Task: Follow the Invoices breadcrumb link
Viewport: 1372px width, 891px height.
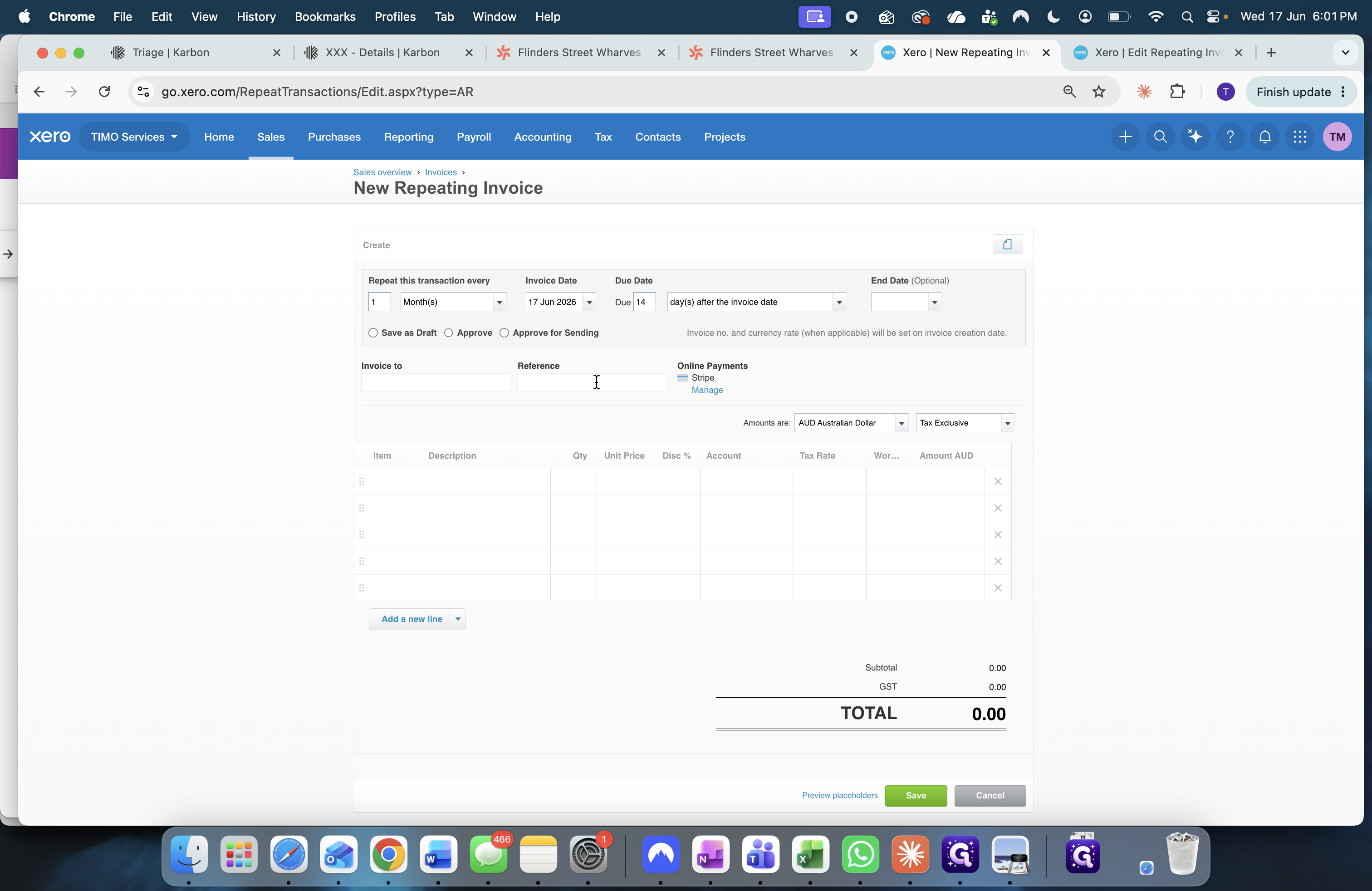Action: pos(441,172)
